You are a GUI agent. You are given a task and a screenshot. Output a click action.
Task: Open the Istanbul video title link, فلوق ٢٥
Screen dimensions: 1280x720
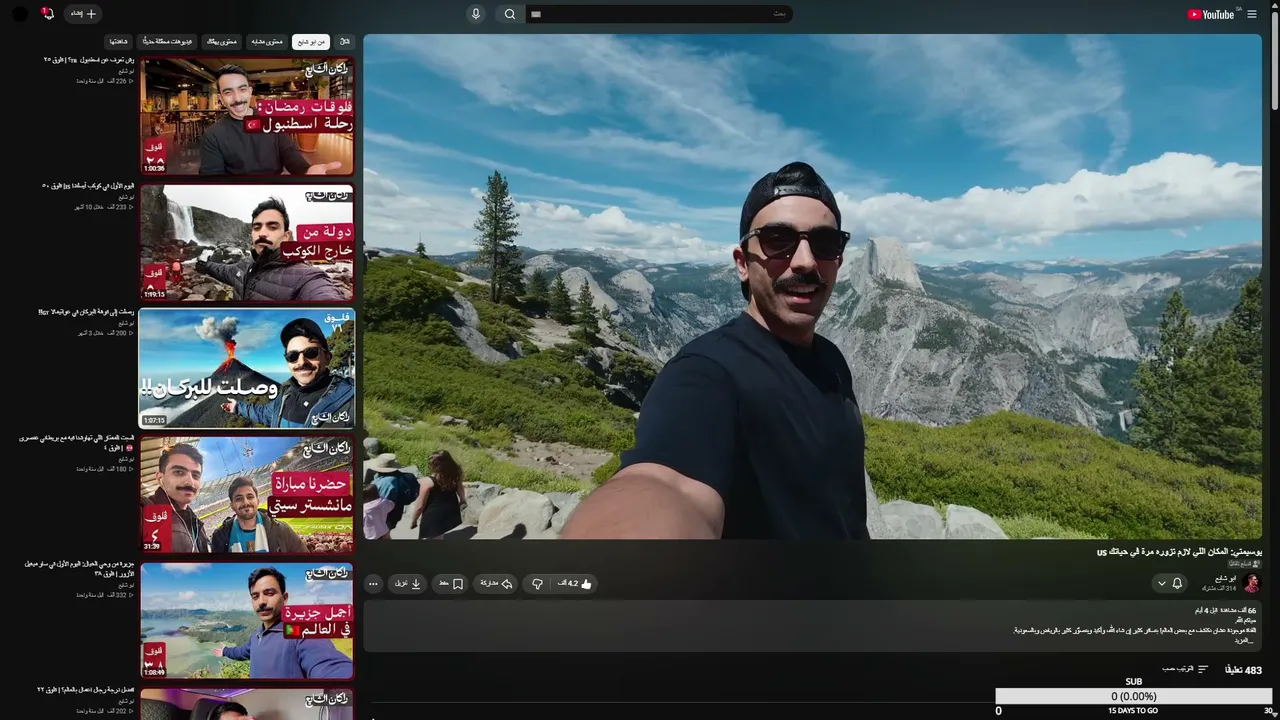click(x=88, y=60)
